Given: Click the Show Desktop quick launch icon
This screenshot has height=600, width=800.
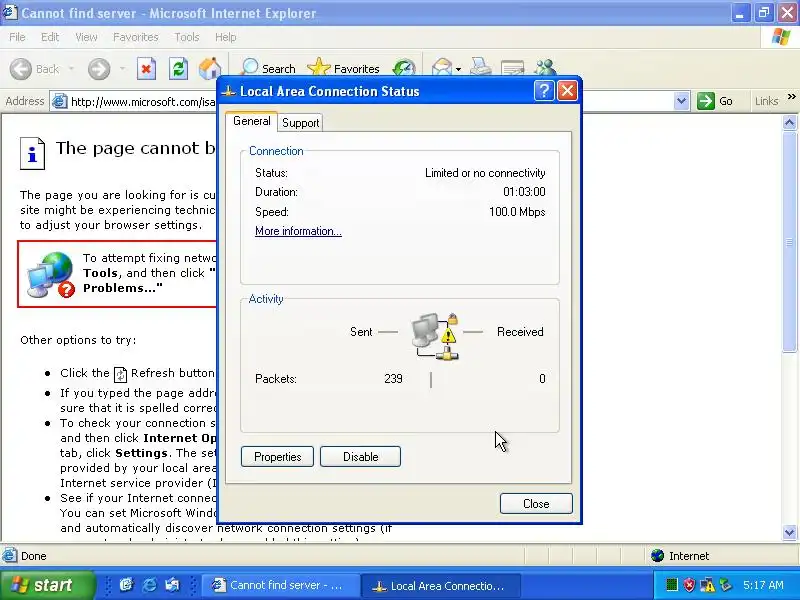Looking at the screenshot, I should (126, 585).
